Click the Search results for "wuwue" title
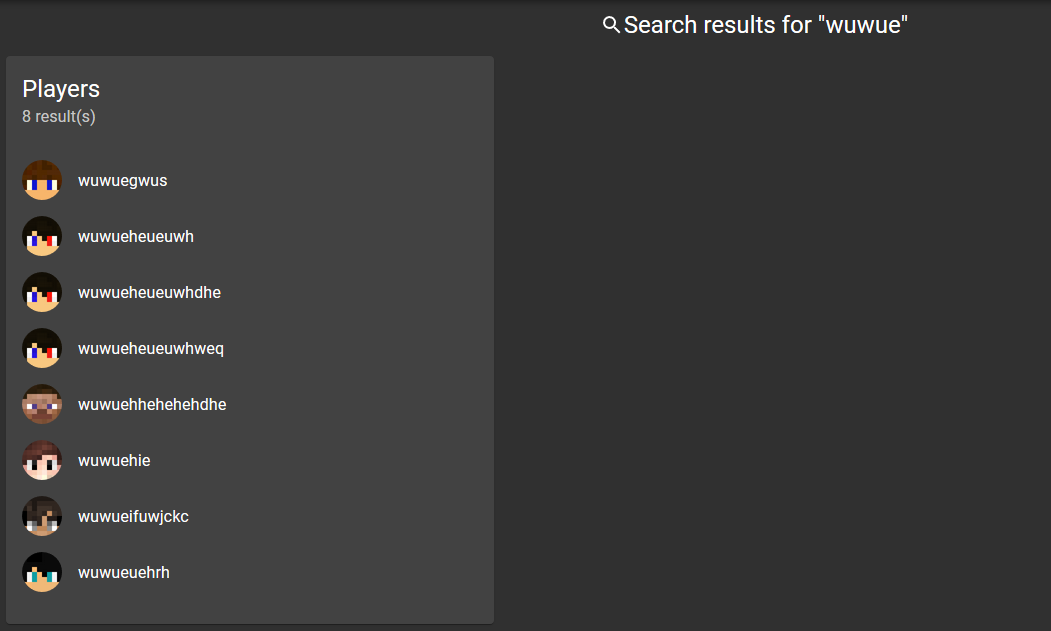This screenshot has height=631, width=1051. tap(765, 25)
